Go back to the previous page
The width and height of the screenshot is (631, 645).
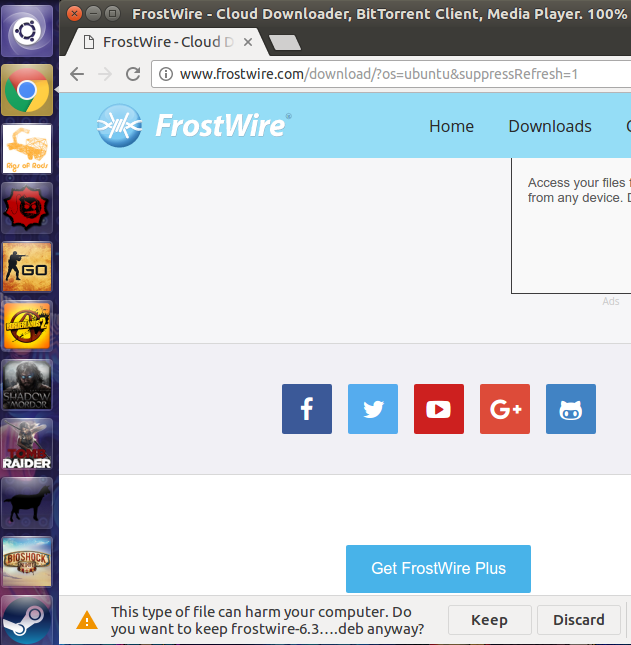[x=77, y=74]
